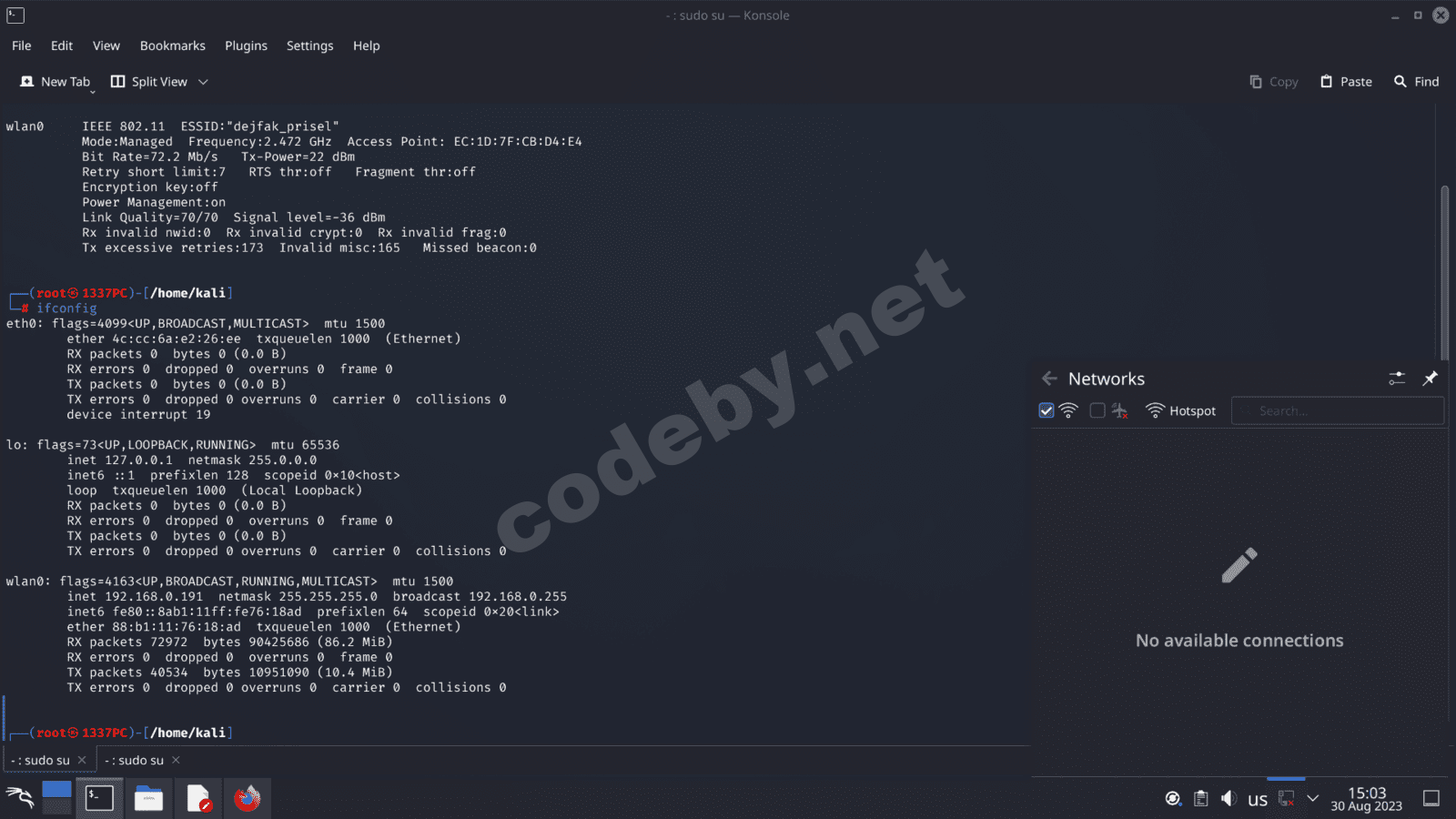
Task: Click the Paste button in the toolbar
Action: point(1346,81)
